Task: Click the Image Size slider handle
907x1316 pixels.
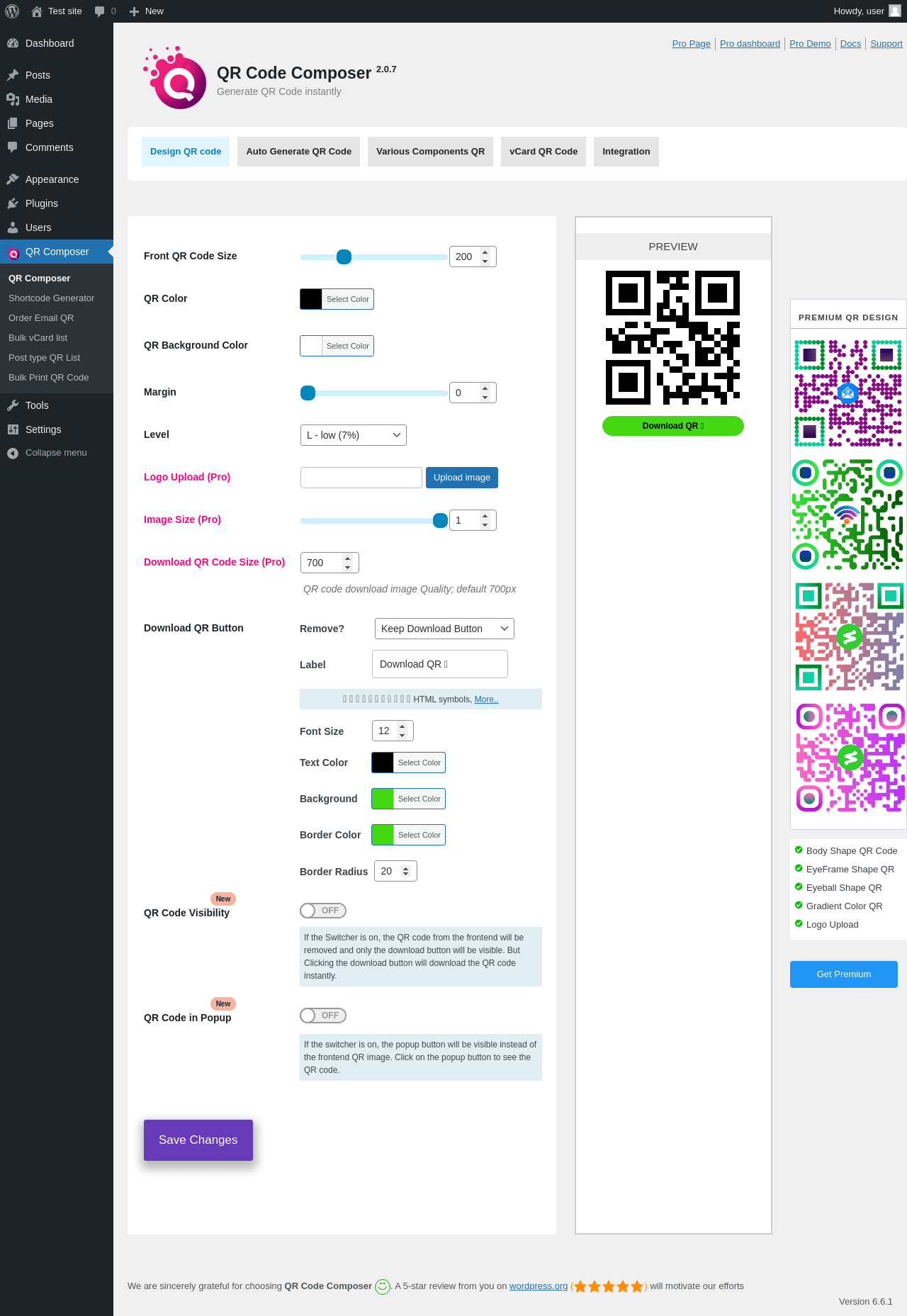Action: click(440, 520)
